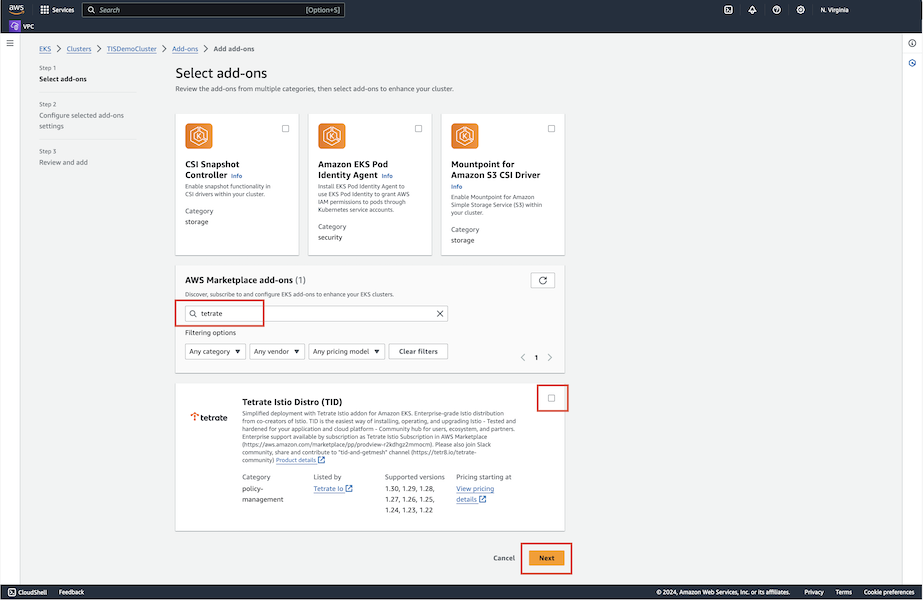This screenshot has height=600, width=923.
Task: Click the top AWS search bar
Action: tap(213, 10)
